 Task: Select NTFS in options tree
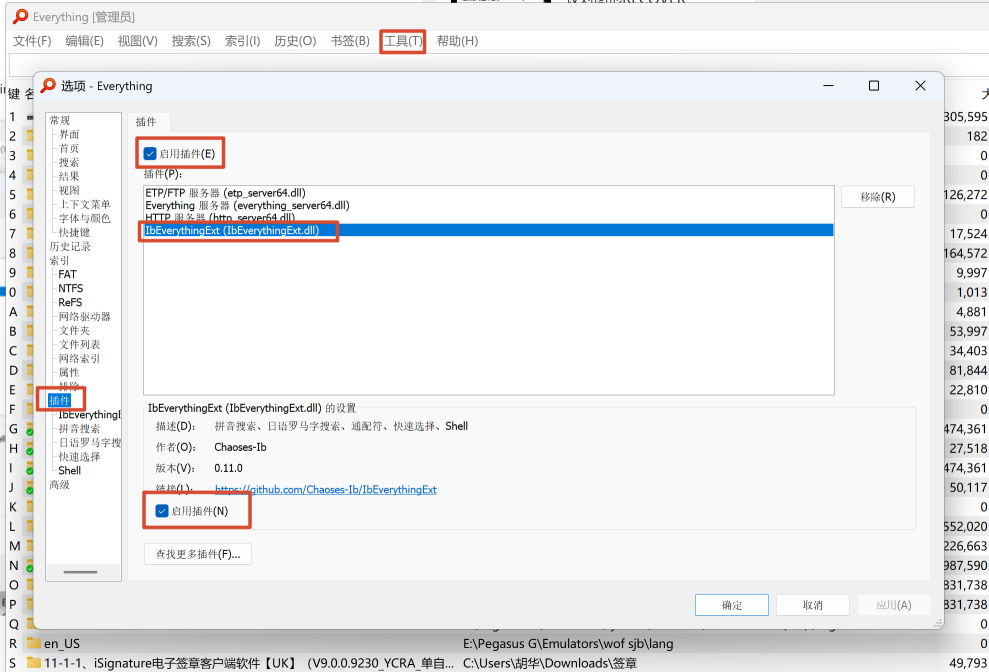71,288
